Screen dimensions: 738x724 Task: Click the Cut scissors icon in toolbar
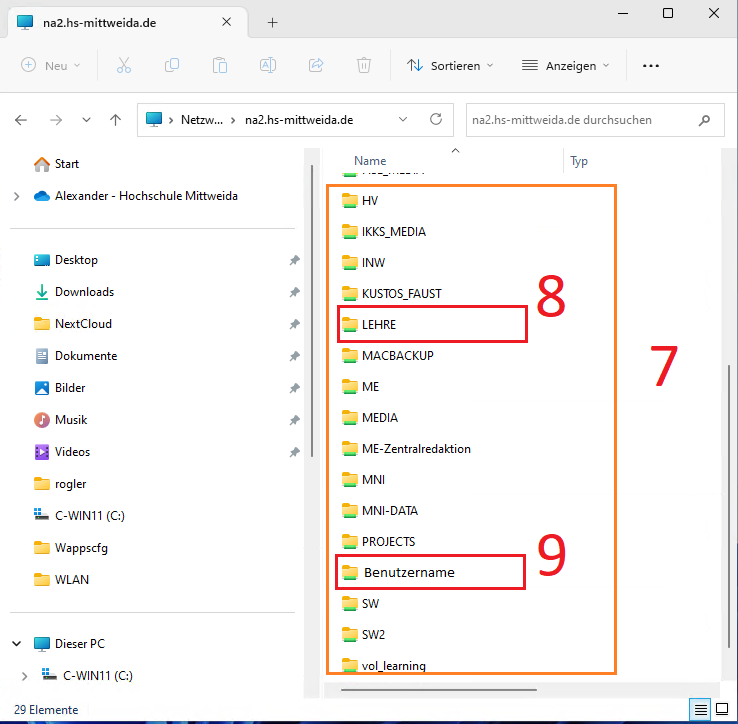tap(124, 65)
